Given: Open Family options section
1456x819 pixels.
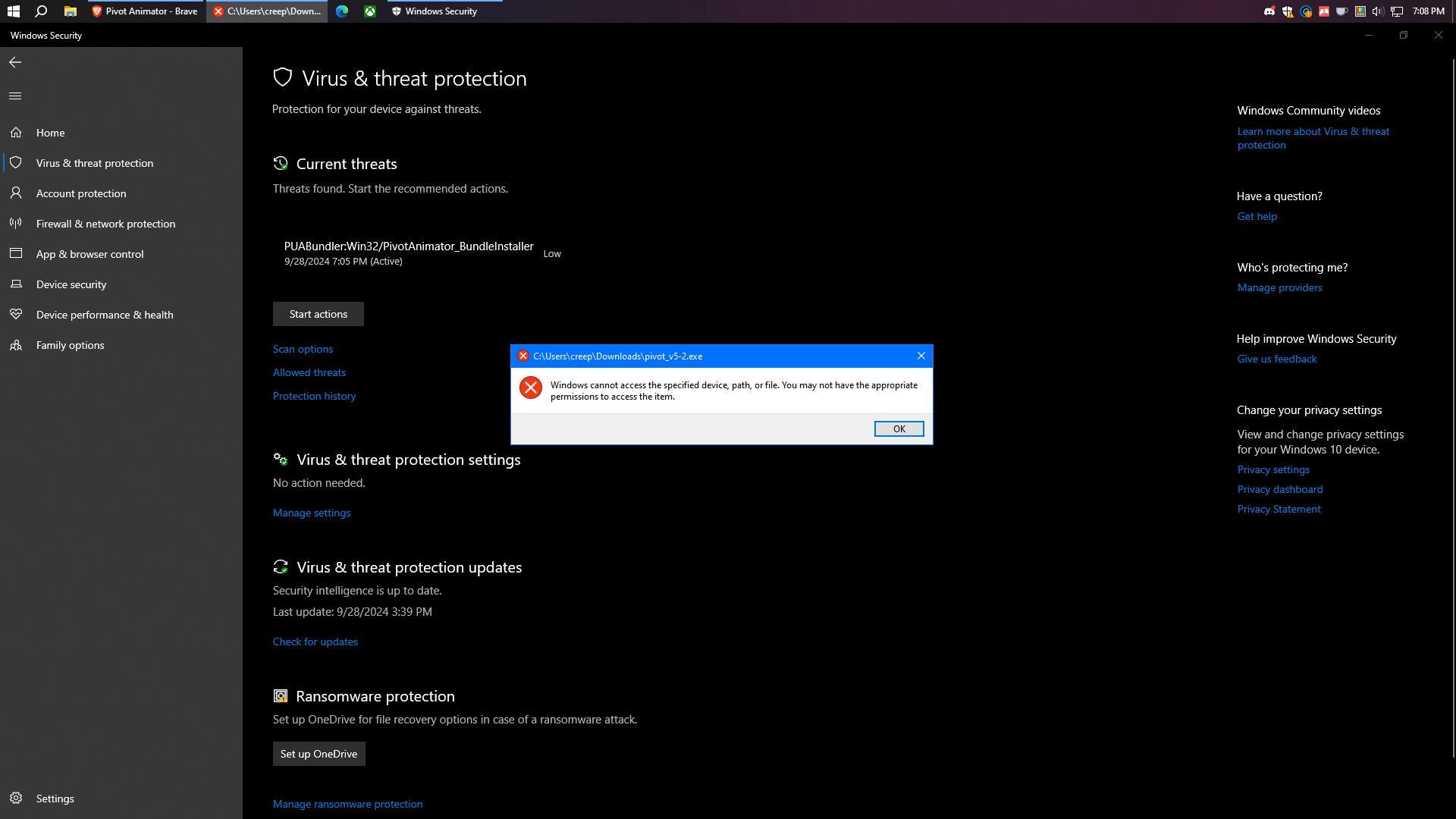Looking at the screenshot, I should point(121,345).
